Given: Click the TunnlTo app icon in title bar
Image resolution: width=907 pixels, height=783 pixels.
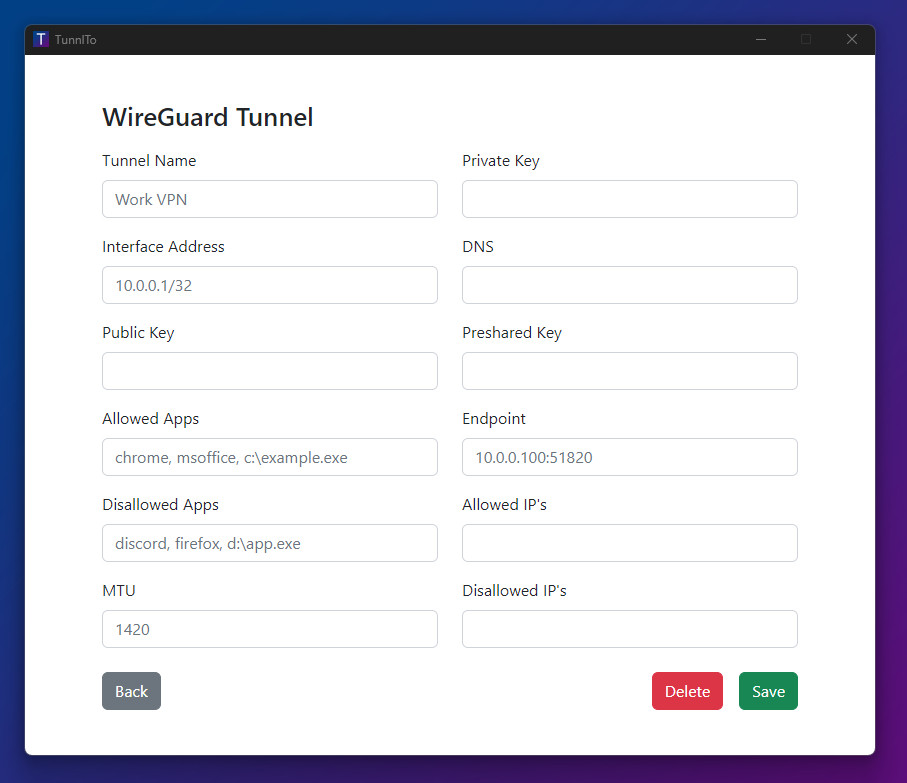Looking at the screenshot, I should [x=41, y=40].
